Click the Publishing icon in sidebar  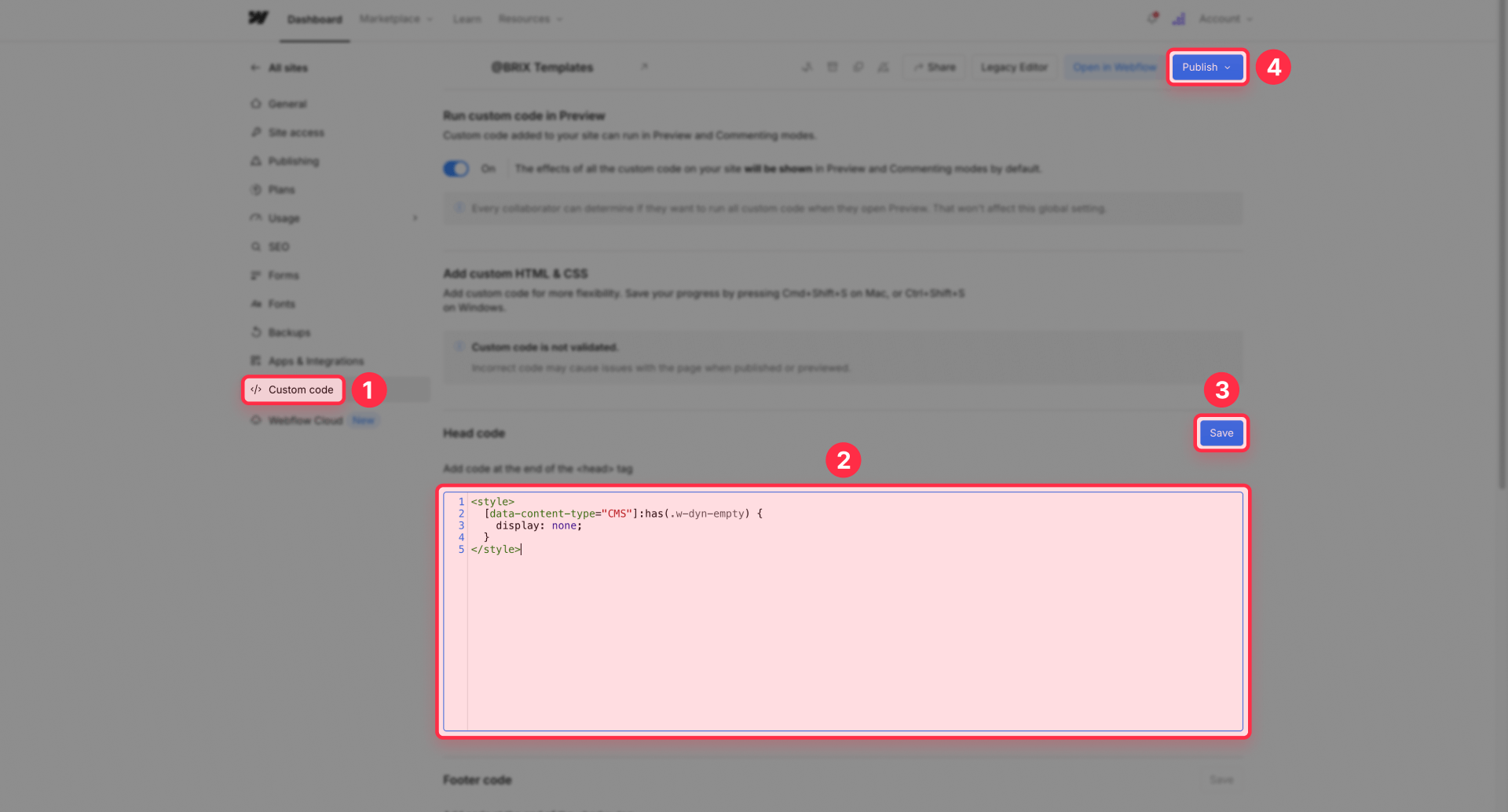tap(256, 161)
